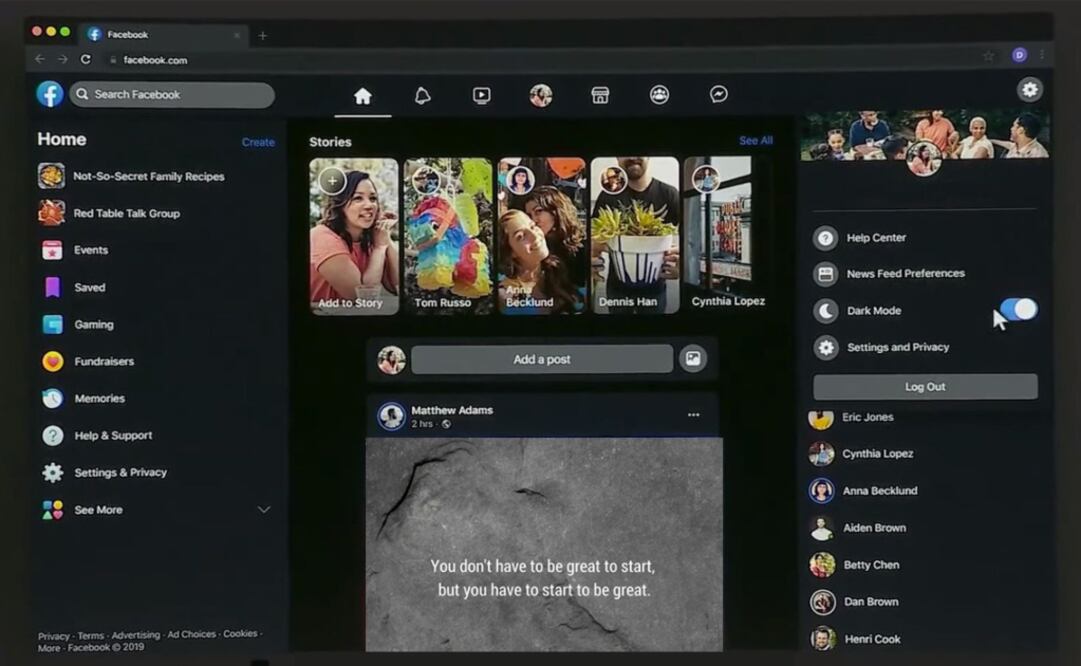1081x666 pixels.
Task: Open the Marketplace storefront icon
Action: click(x=599, y=95)
